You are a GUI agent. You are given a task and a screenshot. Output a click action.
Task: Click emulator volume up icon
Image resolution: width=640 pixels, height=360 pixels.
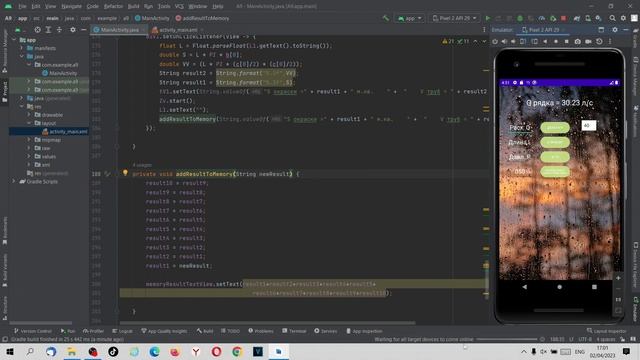click(x=504, y=41)
